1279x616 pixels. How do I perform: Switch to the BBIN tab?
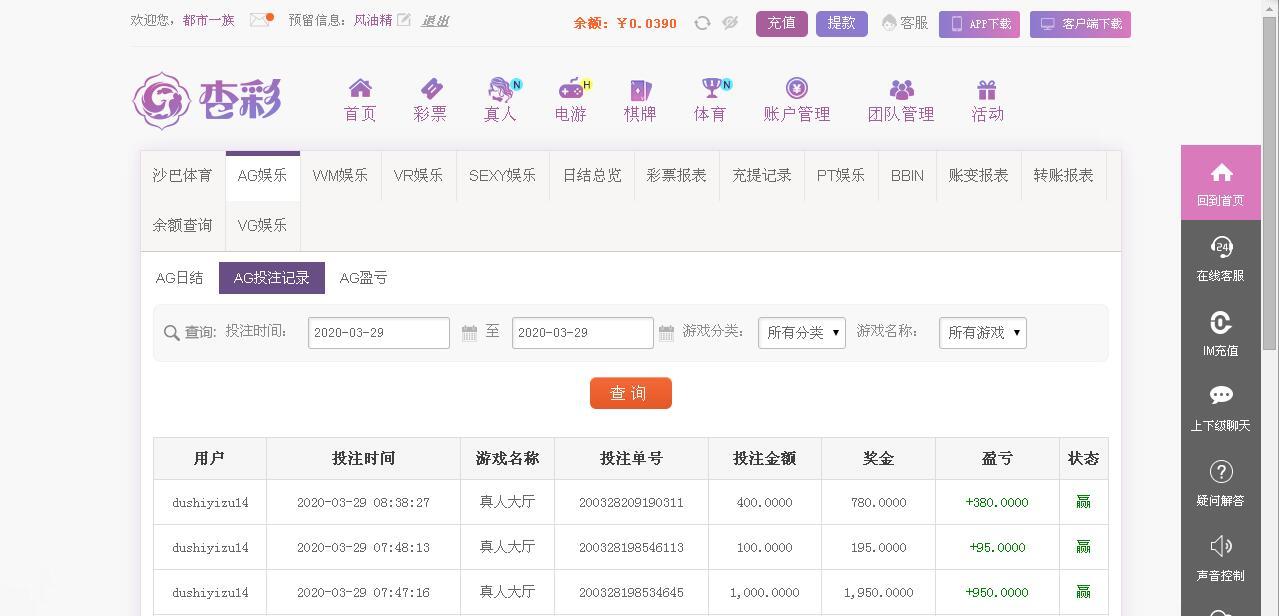click(x=906, y=175)
